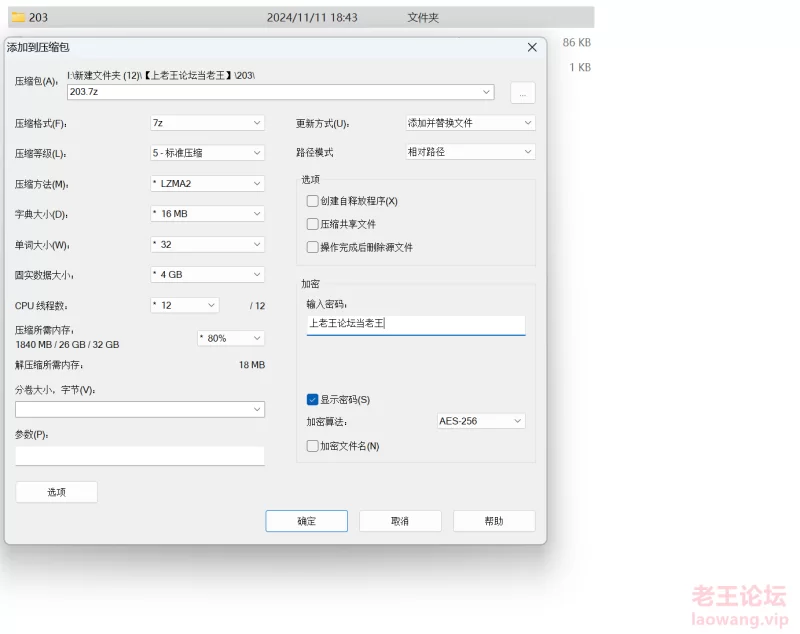The height and width of the screenshot is (634, 800).
Task: Click the 参数(P) parameters input field
Action: point(140,455)
